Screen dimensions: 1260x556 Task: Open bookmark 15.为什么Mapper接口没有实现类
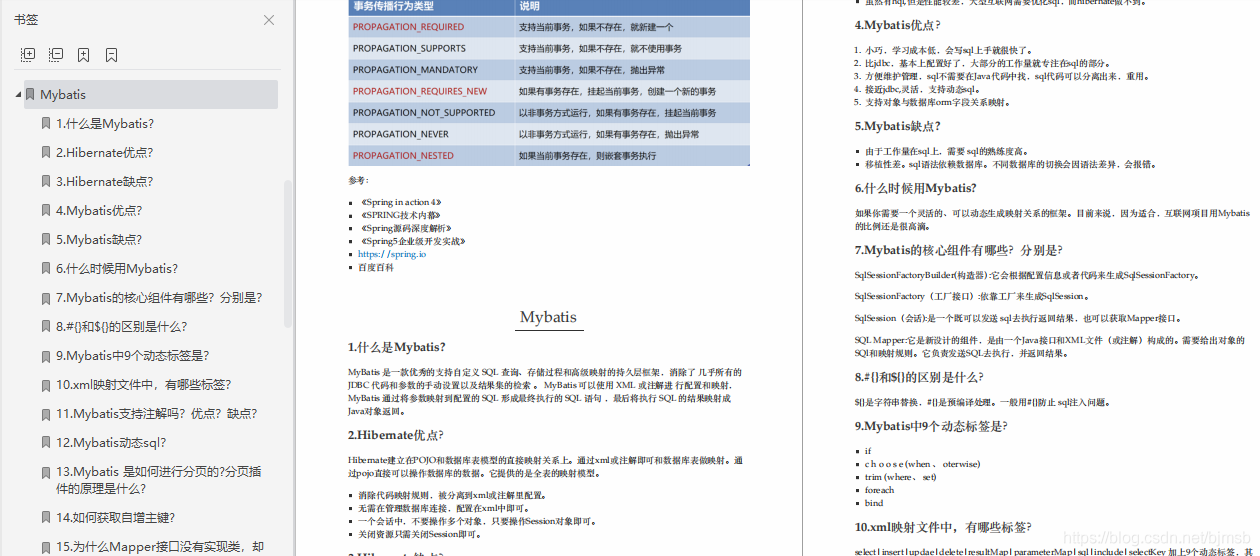pos(160,546)
